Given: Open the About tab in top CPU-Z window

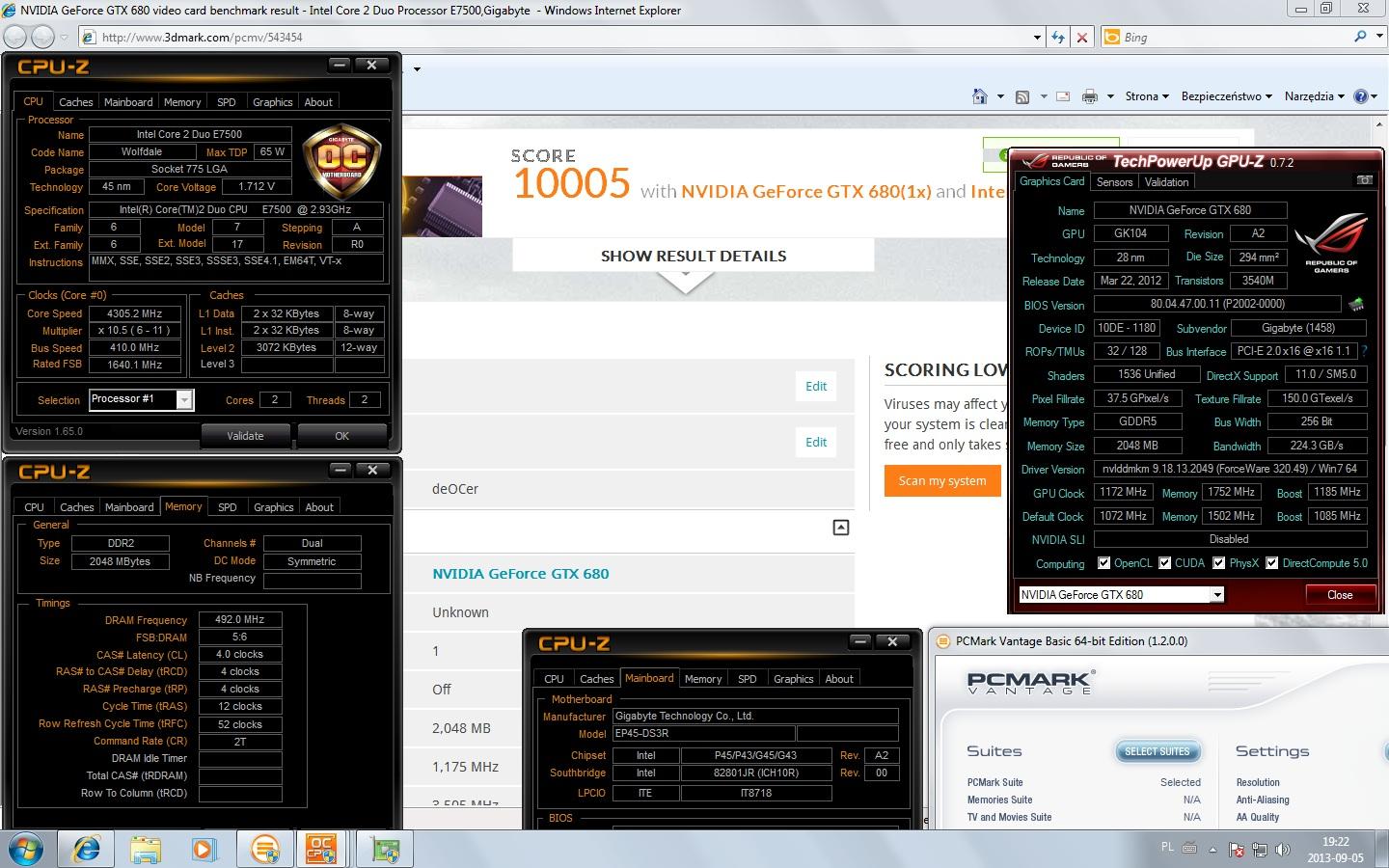Looking at the screenshot, I should tap(318, 102).
